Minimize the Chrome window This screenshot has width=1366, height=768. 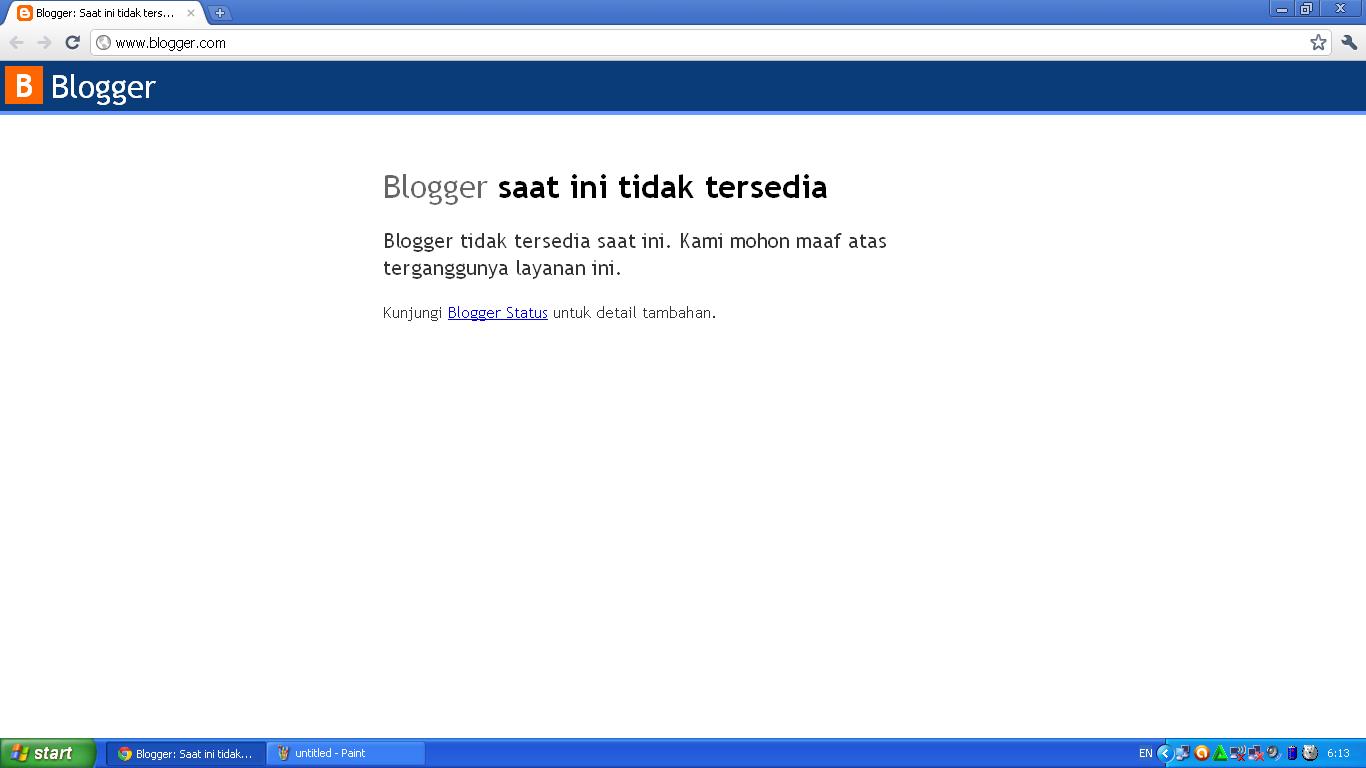point(1282,9)
